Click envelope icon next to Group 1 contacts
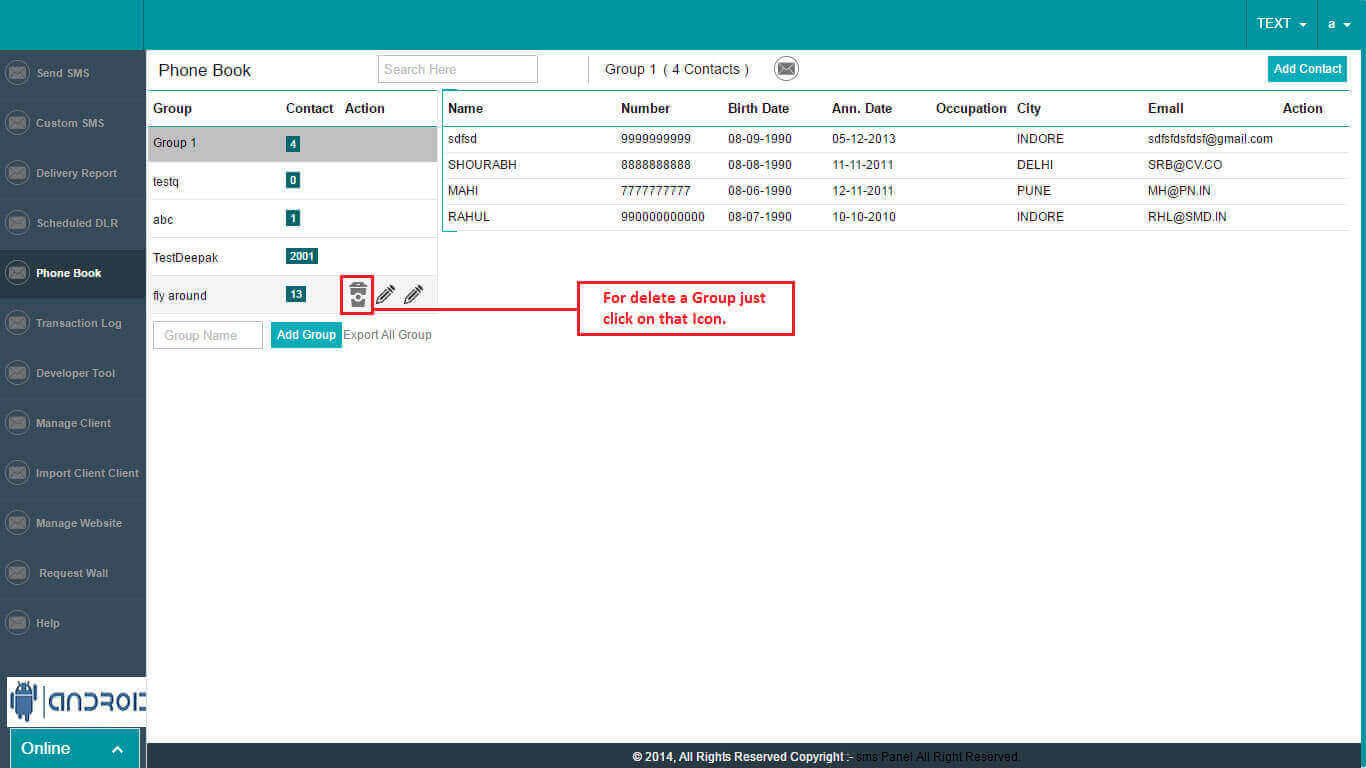Viewport: 1366px width, 768px height. (x=787, y=69)
